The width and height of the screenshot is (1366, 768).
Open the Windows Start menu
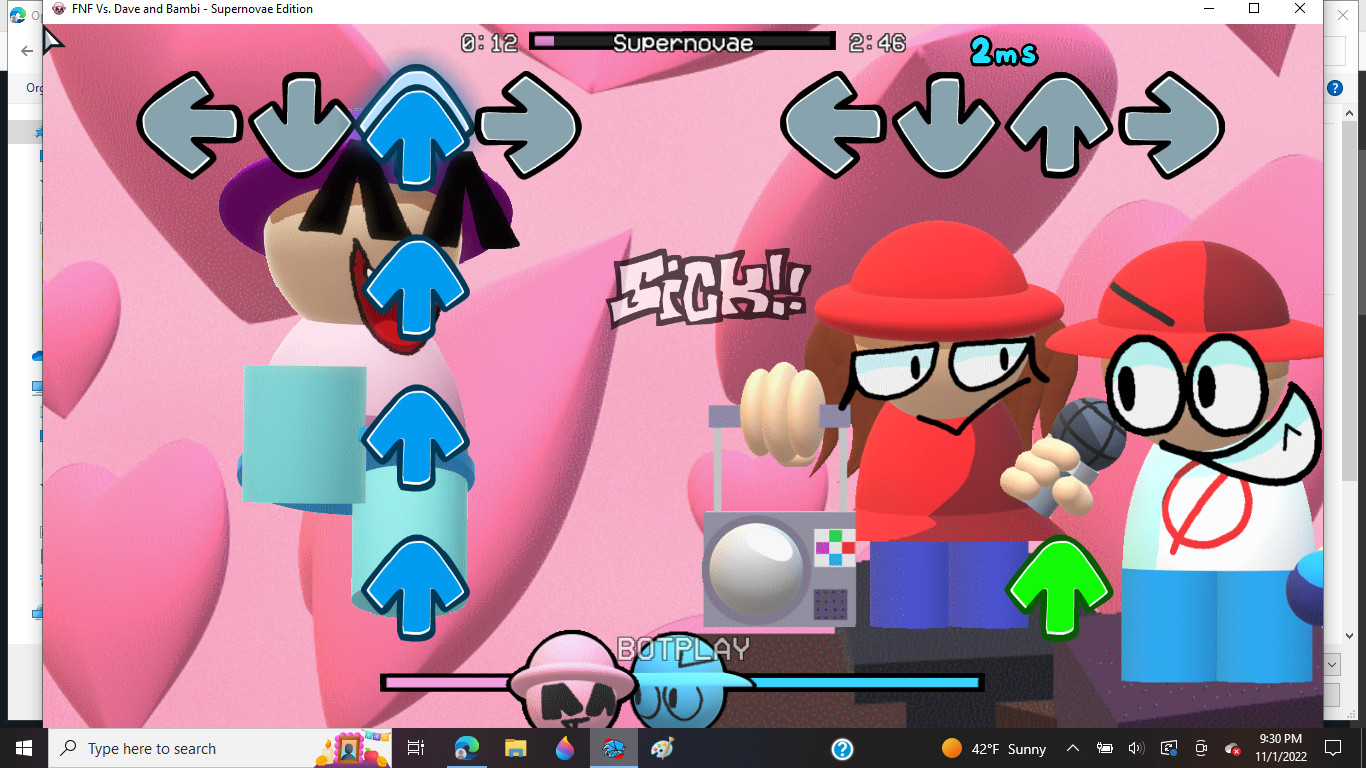coord(23,748)
